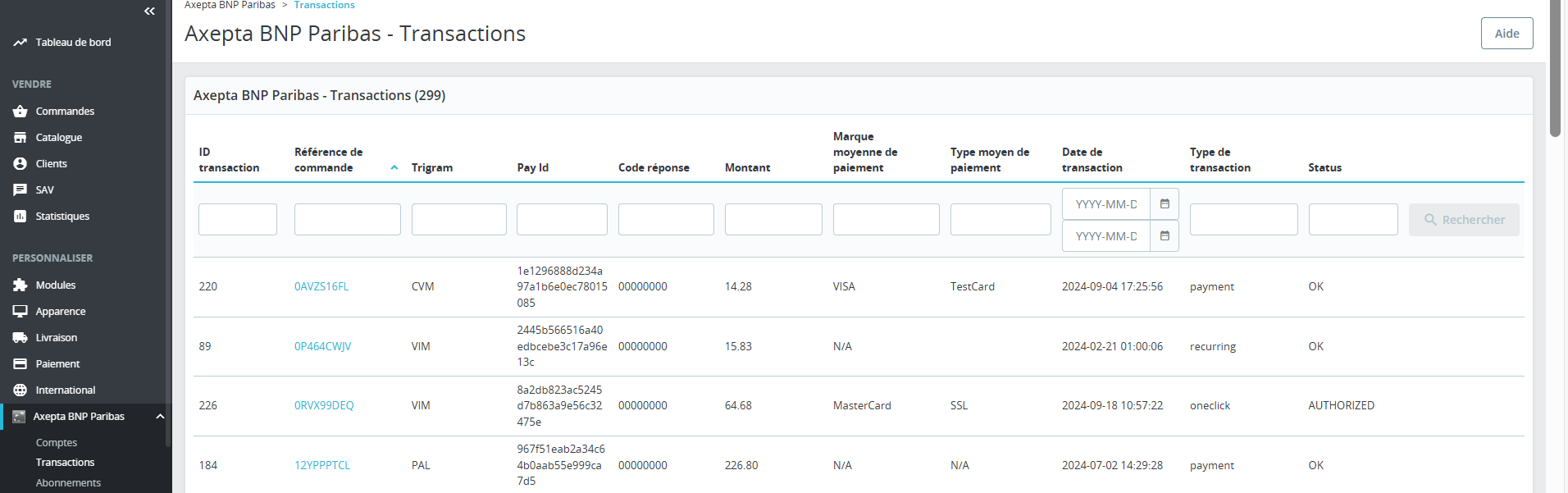Click the International globe icon
The image size is (1568, 493).
tap(20, 390)
